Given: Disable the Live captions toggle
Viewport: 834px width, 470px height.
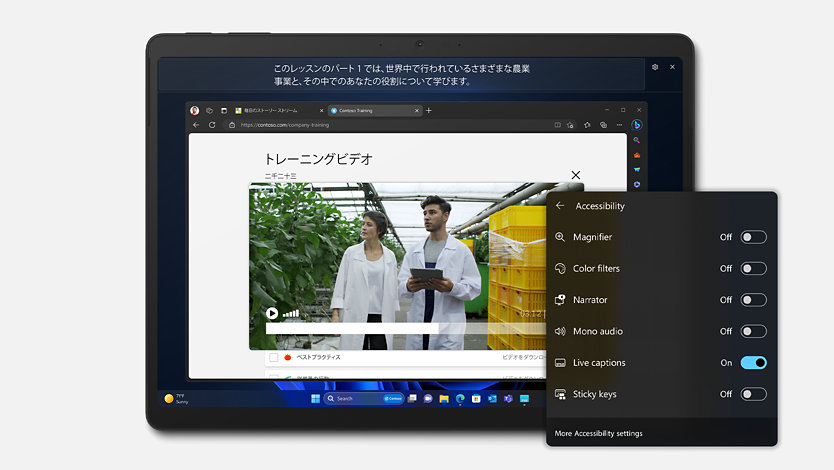Looking at the screenshot, I should (753, 363).
